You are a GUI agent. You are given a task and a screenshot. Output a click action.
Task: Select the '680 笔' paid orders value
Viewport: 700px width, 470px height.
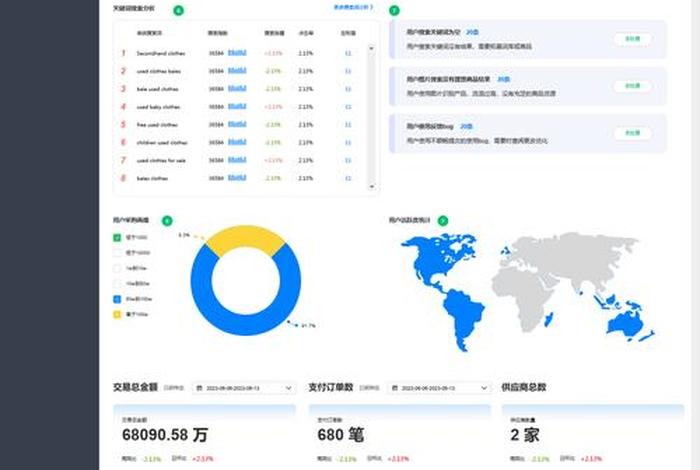pyautogui.click(x=341, y=435)
